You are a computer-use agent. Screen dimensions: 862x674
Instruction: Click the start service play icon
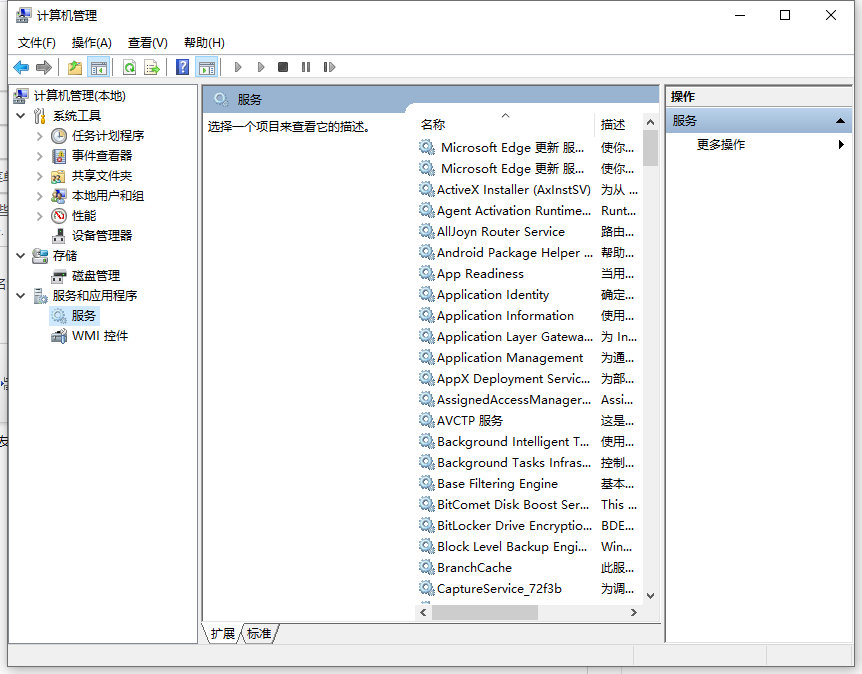pos(238,67)
